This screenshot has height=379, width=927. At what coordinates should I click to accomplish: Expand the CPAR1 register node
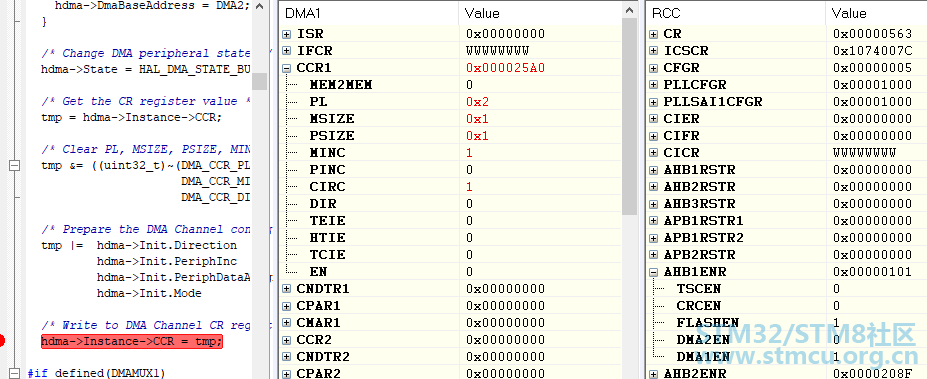(287, 306)
